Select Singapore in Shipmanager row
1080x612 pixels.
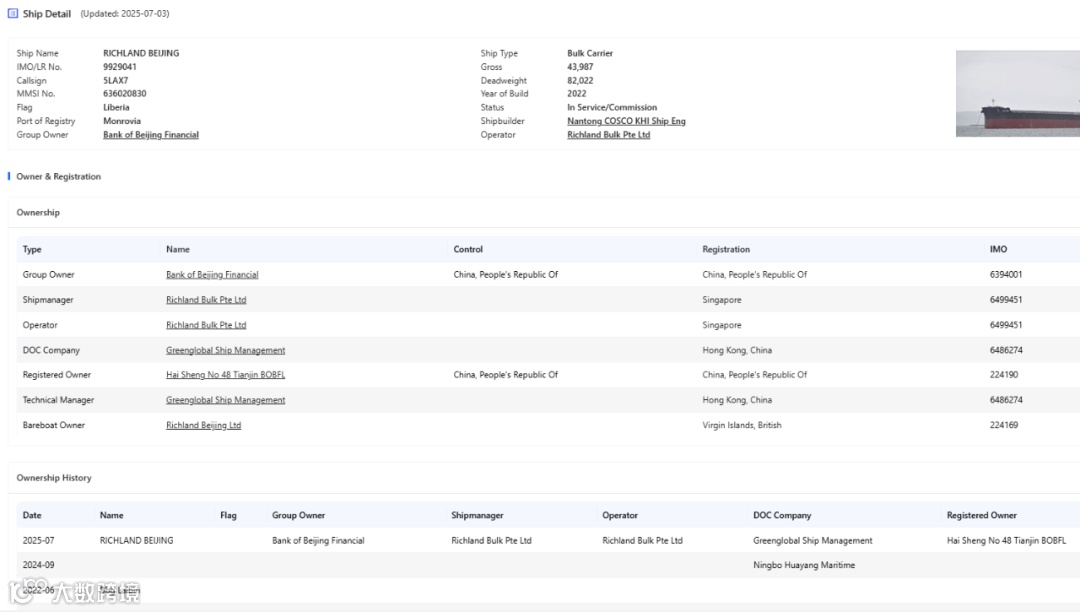click(722, 300)
